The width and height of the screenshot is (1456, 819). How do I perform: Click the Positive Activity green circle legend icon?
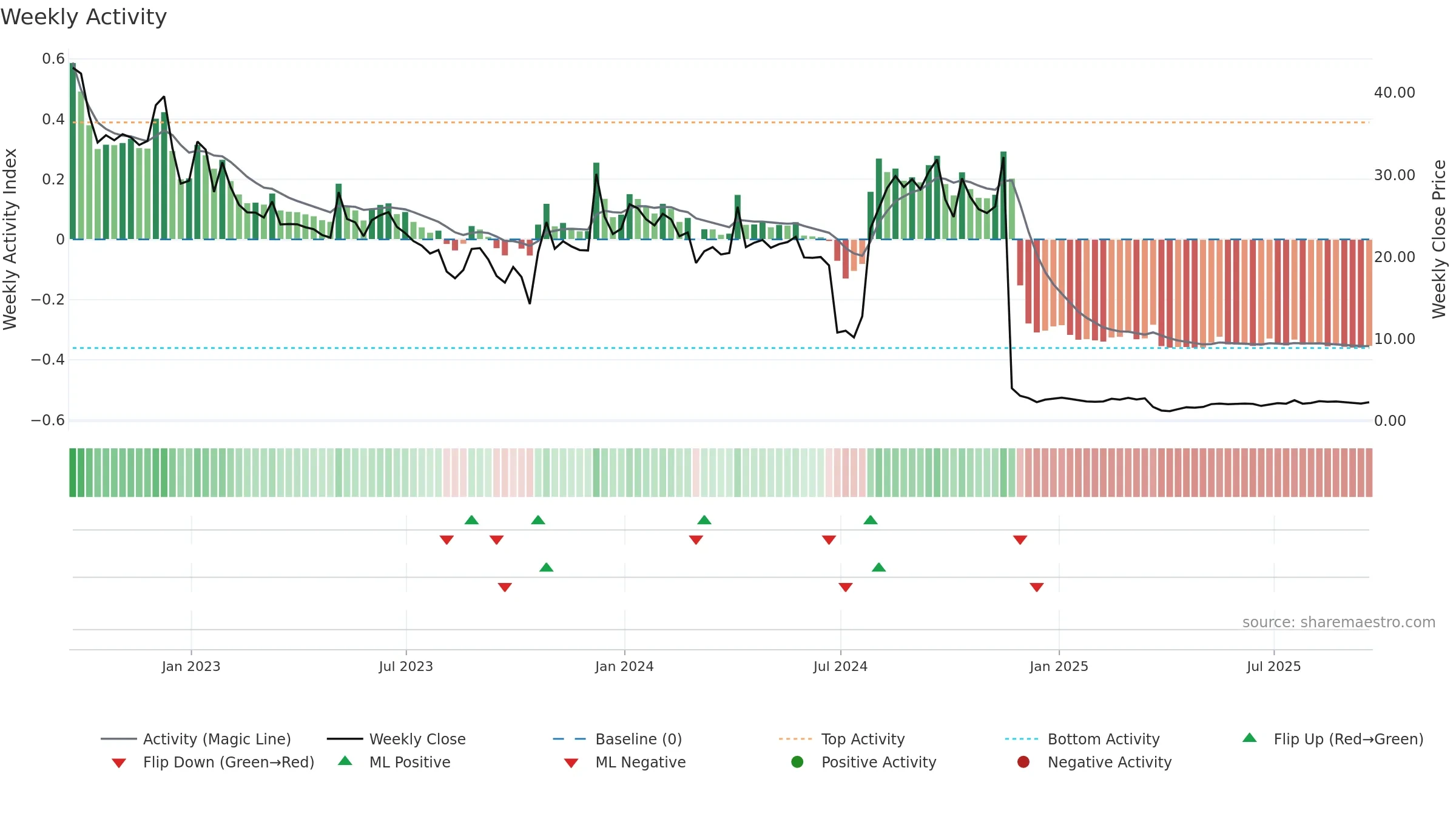click(x=798, y=762)
